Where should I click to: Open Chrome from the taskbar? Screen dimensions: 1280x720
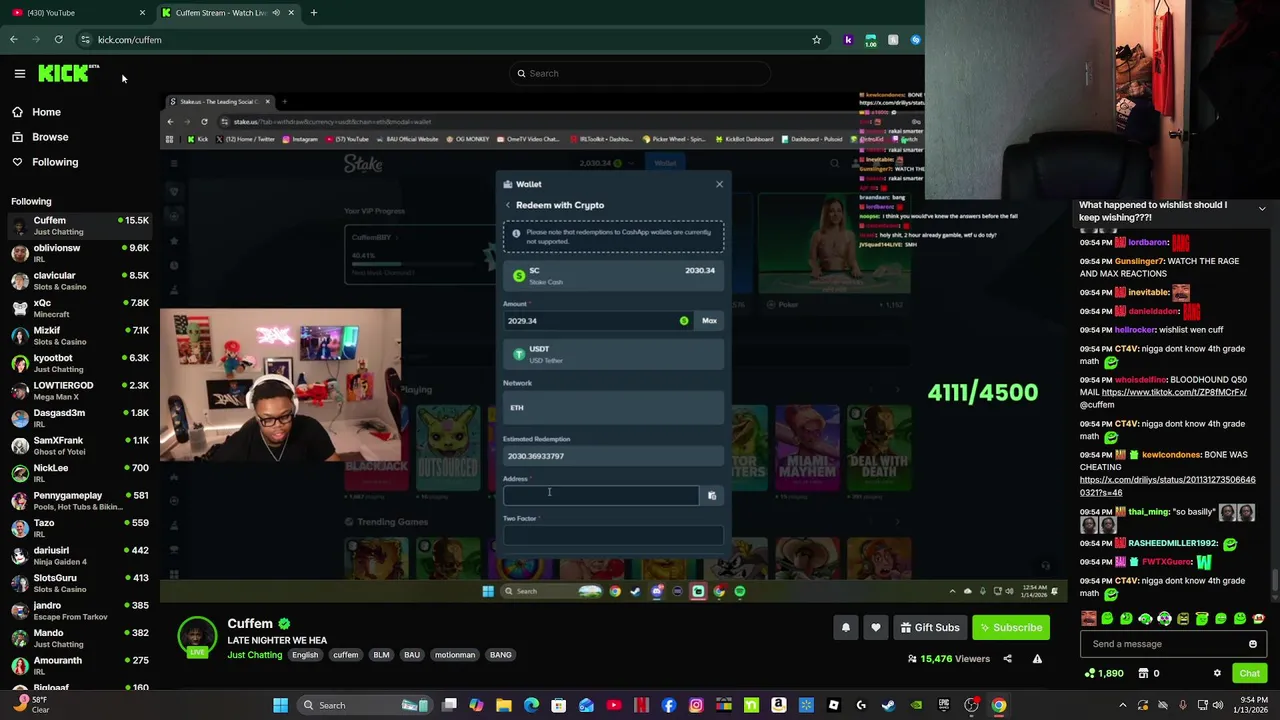(x=998, y=705)
